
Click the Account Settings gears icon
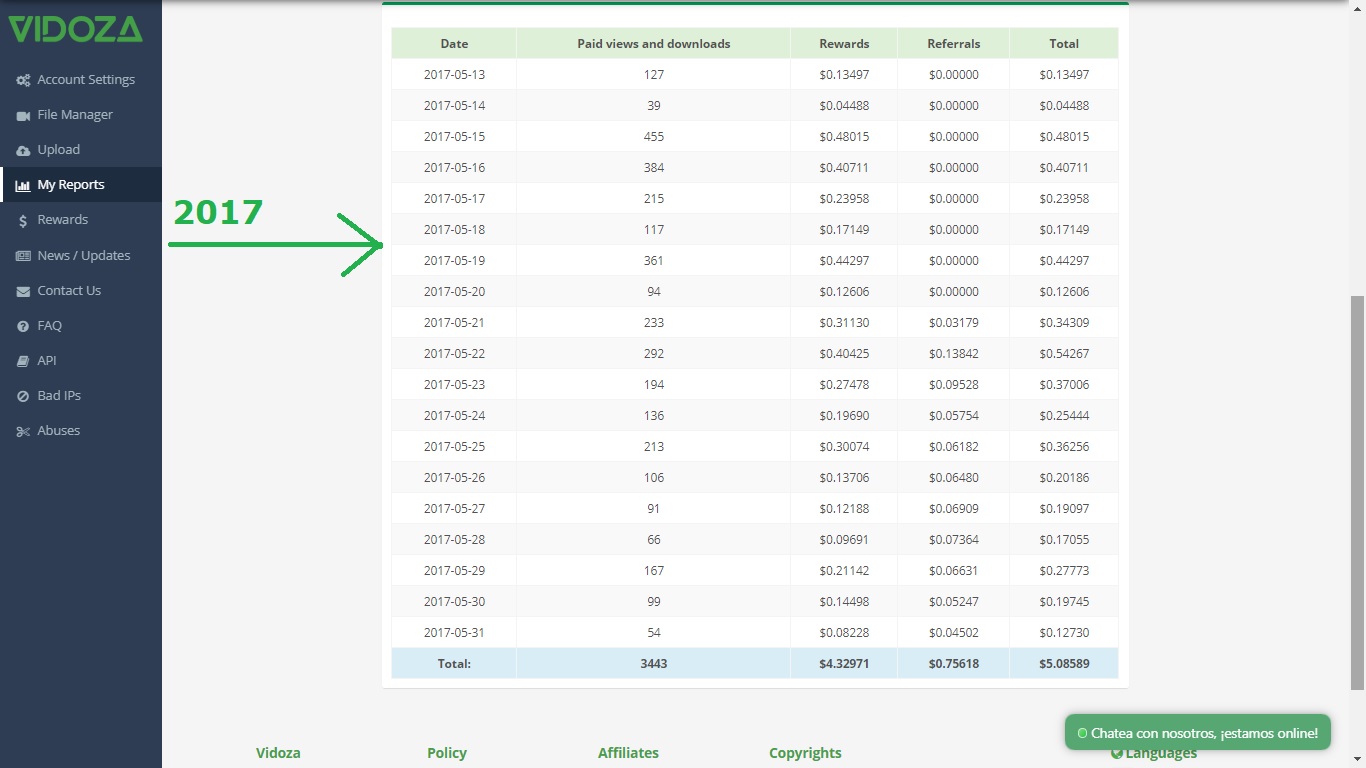pyautogui.click(x=23, y=80)
